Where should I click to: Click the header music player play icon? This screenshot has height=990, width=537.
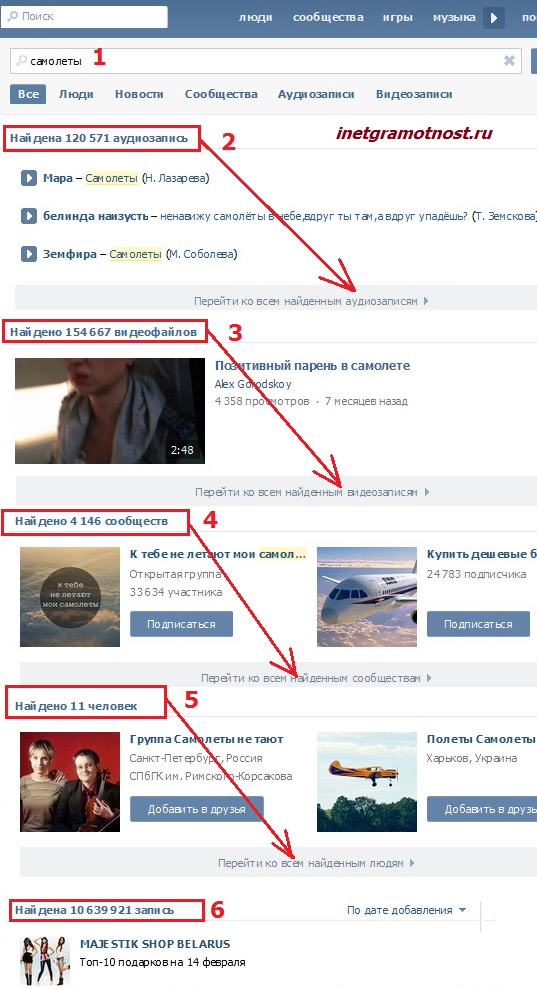coord(494,18)
